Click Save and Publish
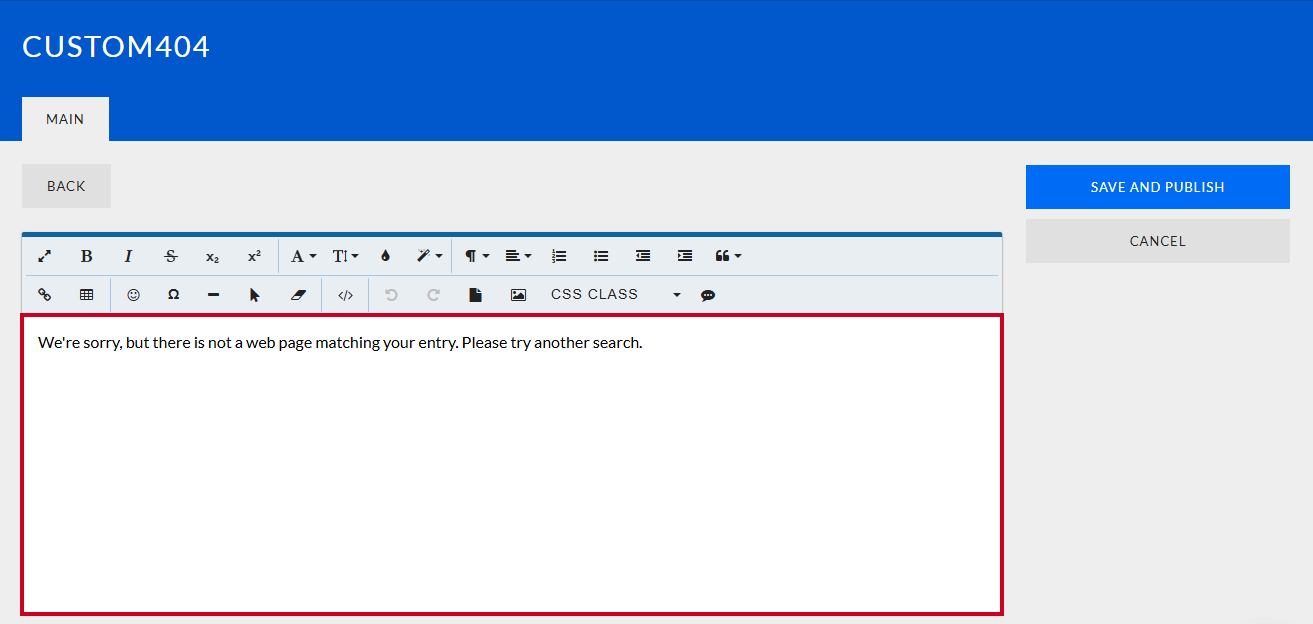 [x=1157, y=187]
